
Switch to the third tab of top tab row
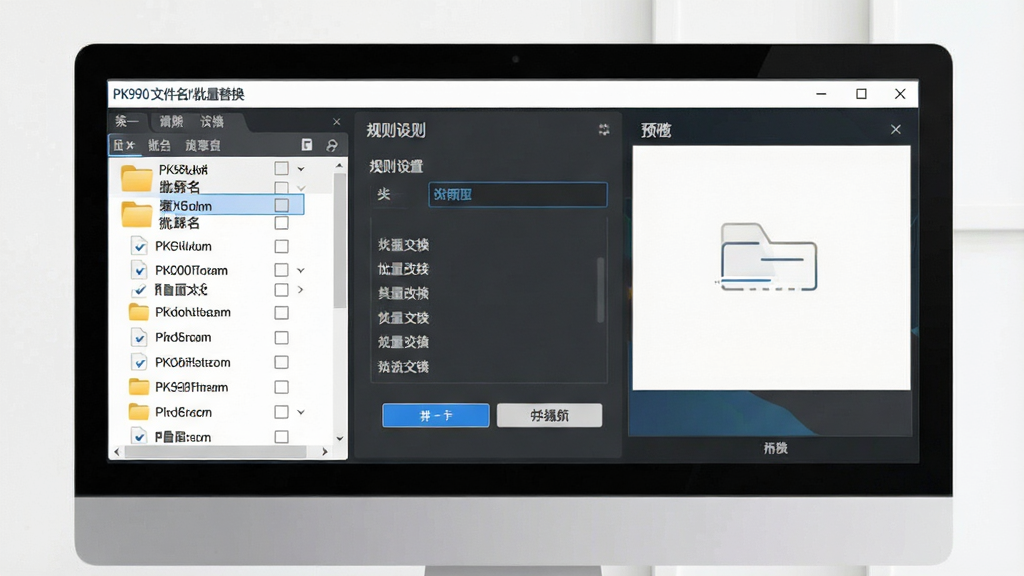212,121
